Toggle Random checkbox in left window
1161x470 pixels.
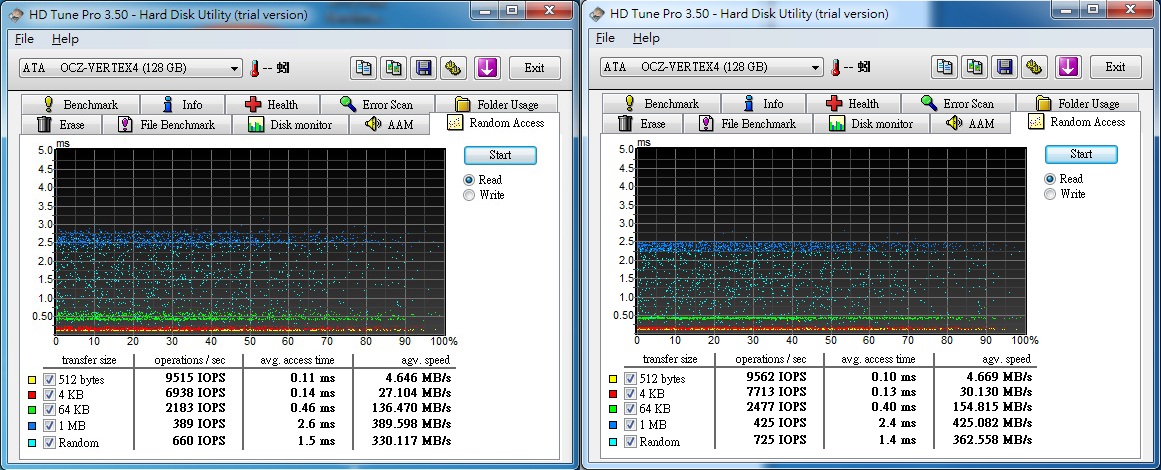tap(49, 443)
